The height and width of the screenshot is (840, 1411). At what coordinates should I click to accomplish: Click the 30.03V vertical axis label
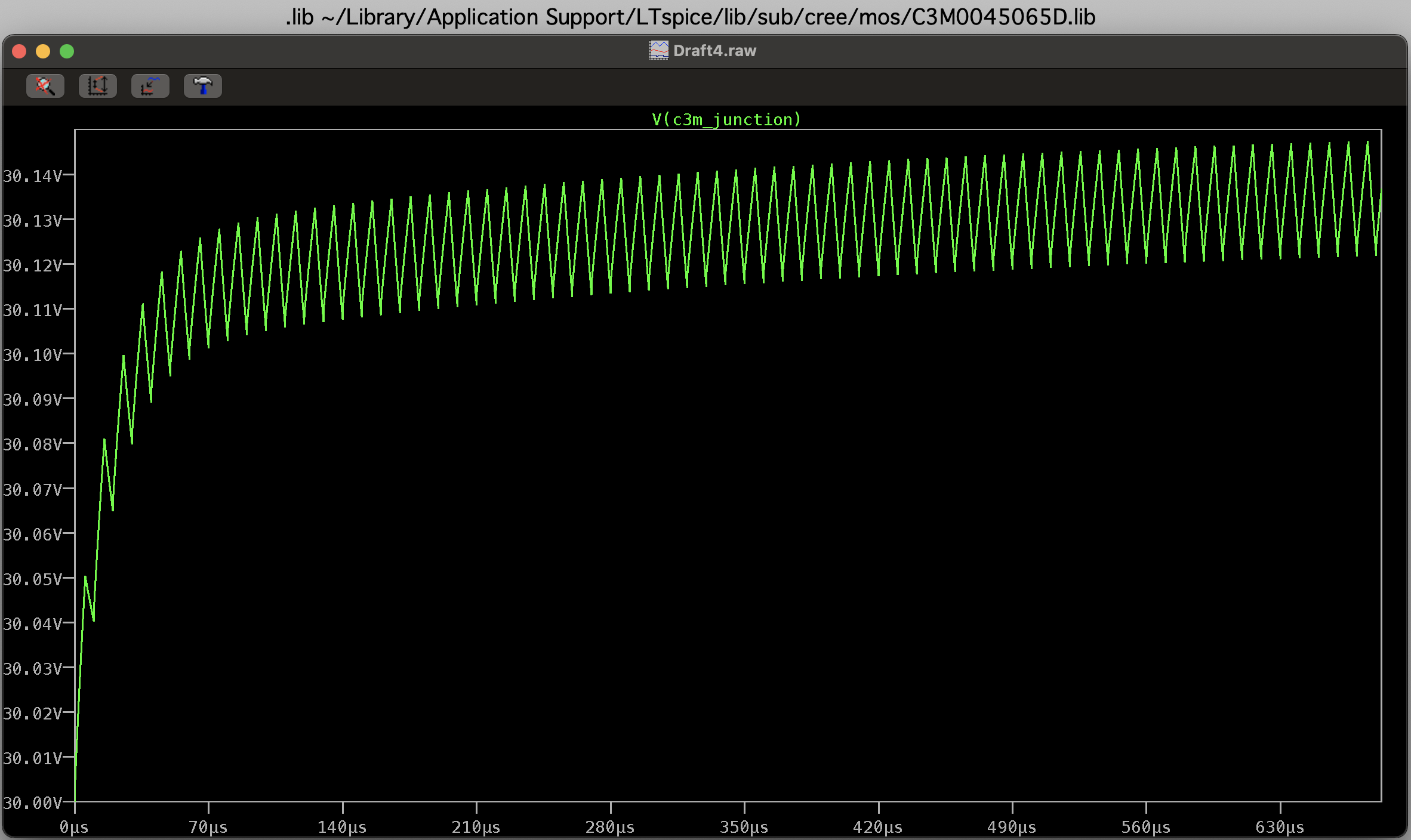32,669
